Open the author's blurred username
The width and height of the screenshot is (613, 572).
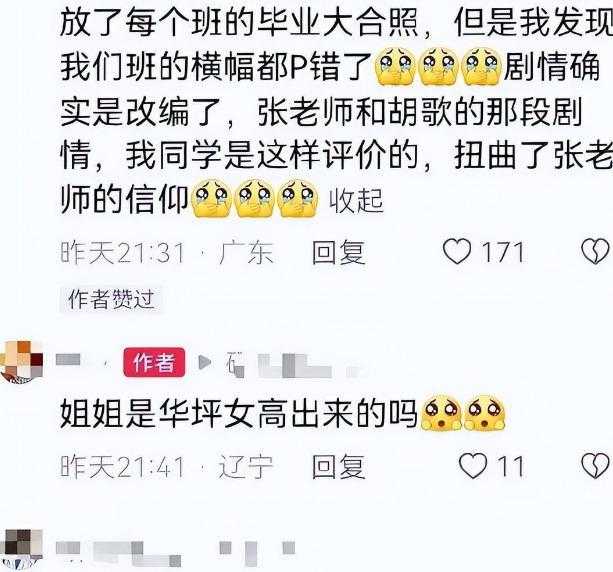point(68,360)
